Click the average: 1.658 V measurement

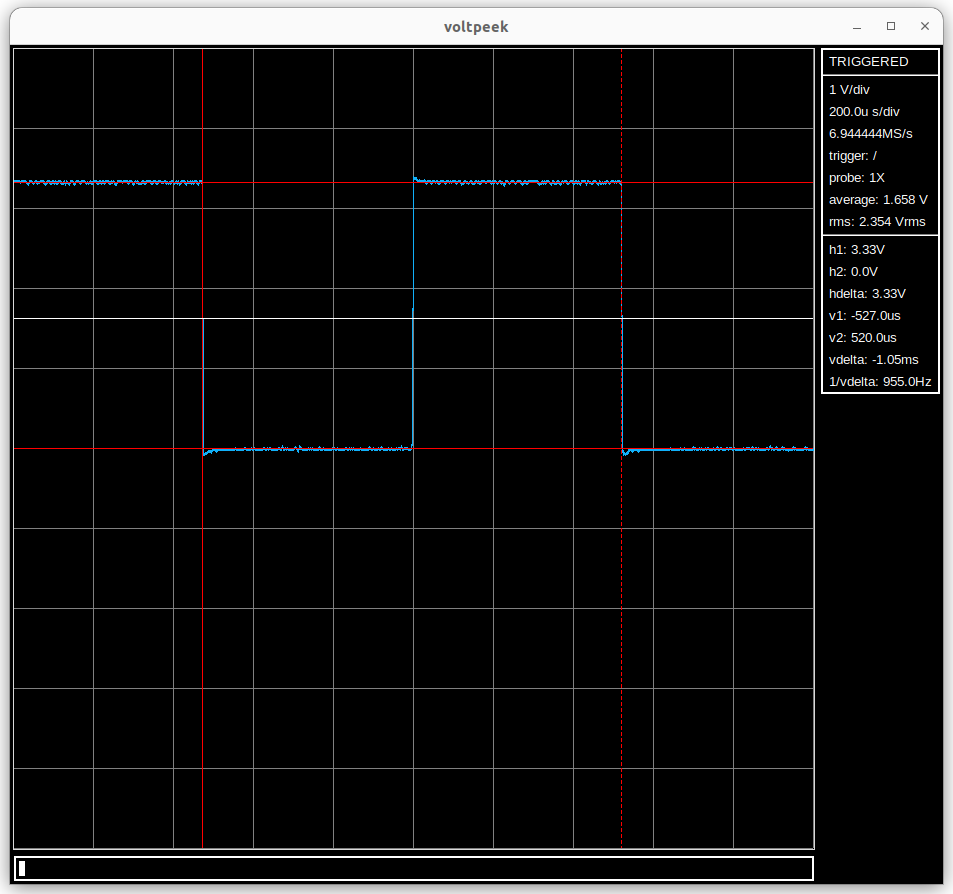pyautogui.click(x=877, y=200)
